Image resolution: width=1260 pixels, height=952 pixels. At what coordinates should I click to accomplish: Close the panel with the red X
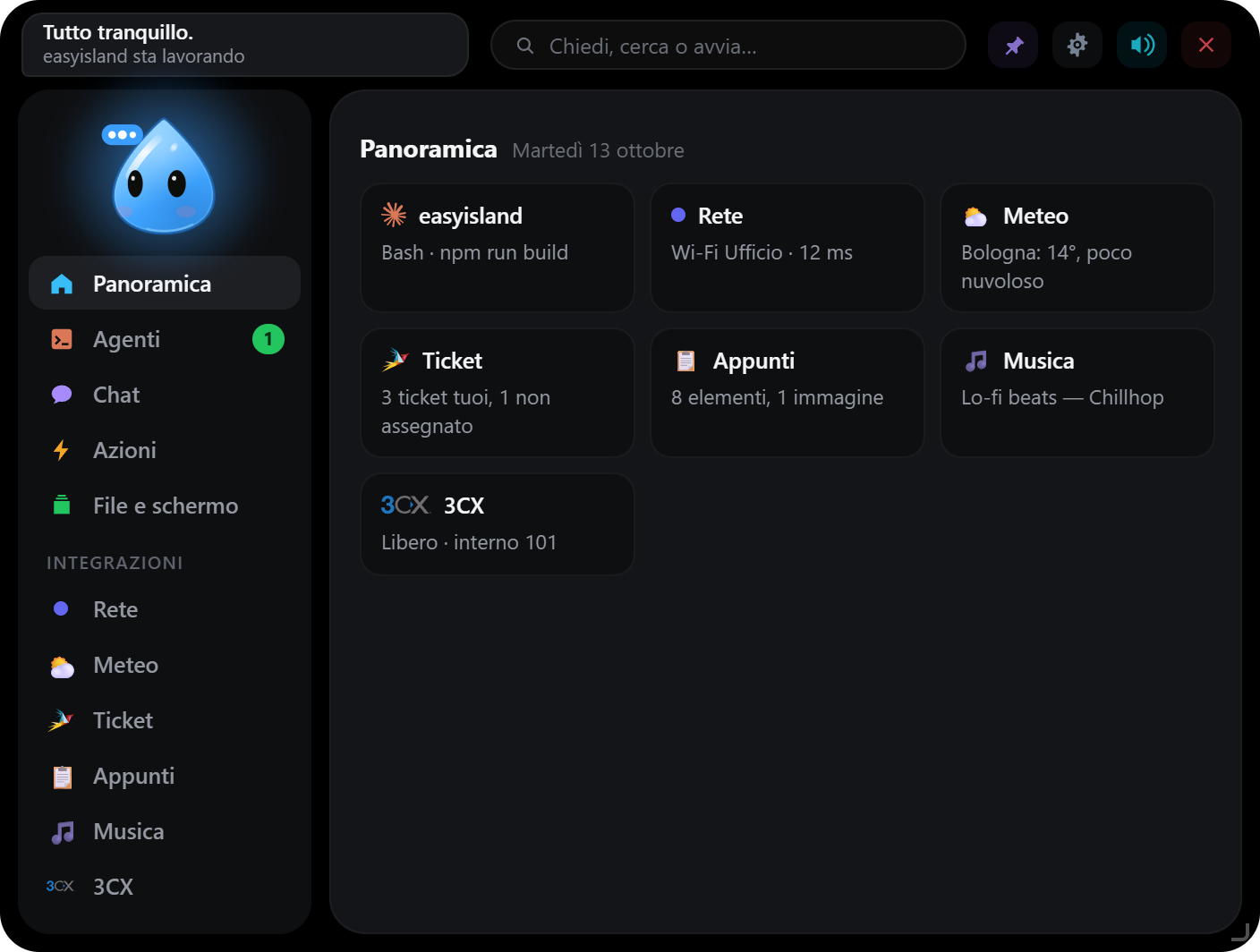[x=1206, y=45]
